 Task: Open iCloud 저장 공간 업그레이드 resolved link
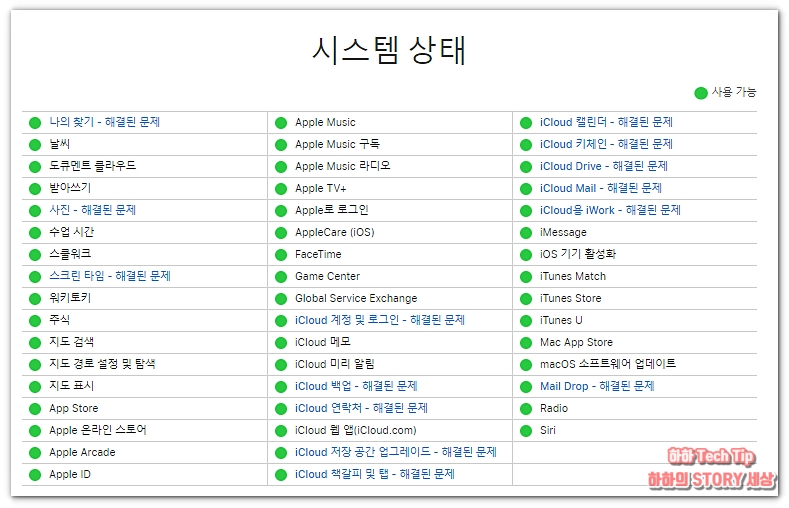396,452
